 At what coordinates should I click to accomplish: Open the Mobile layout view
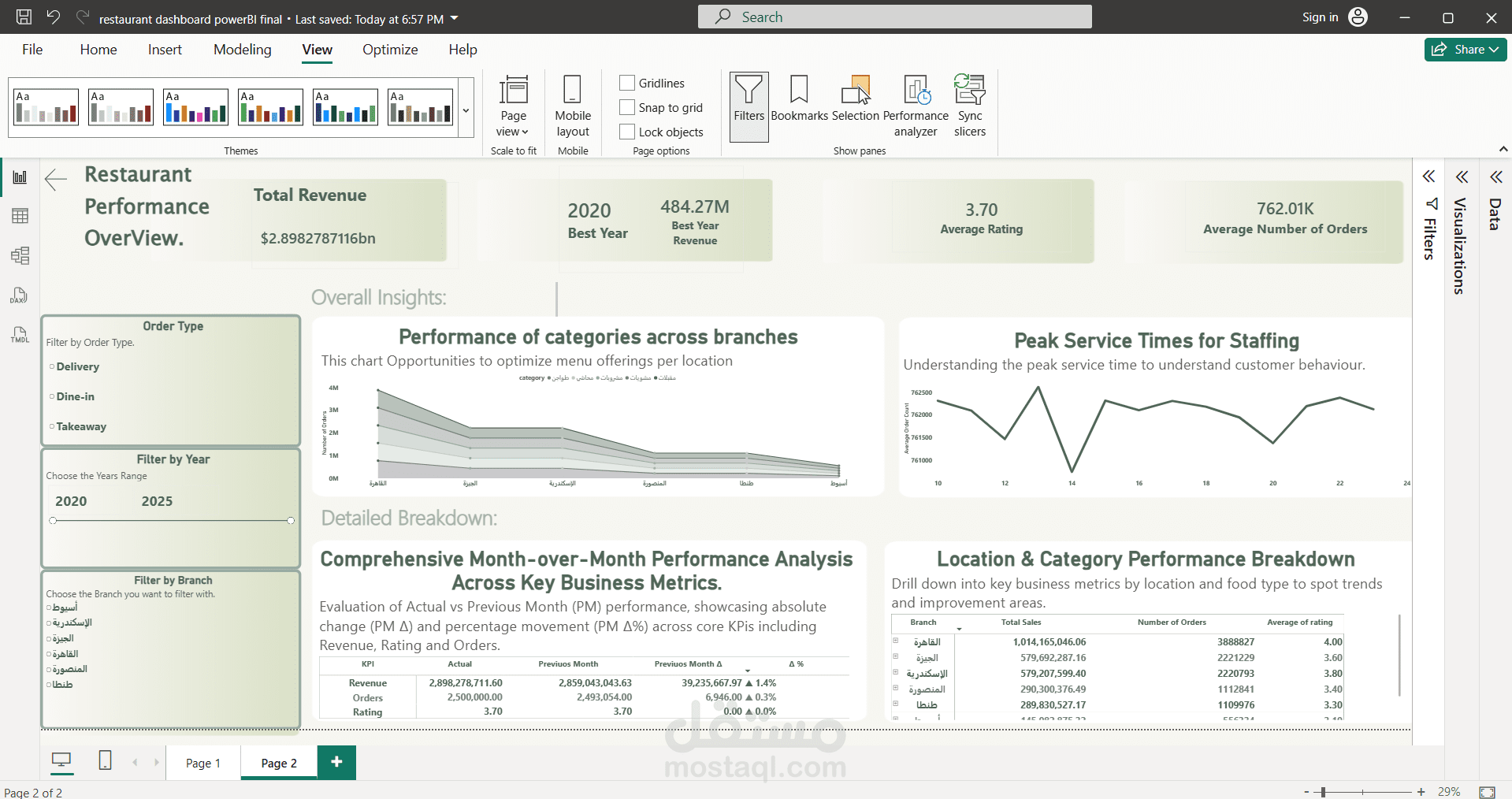pyautogui.click(x=573, y=107)
